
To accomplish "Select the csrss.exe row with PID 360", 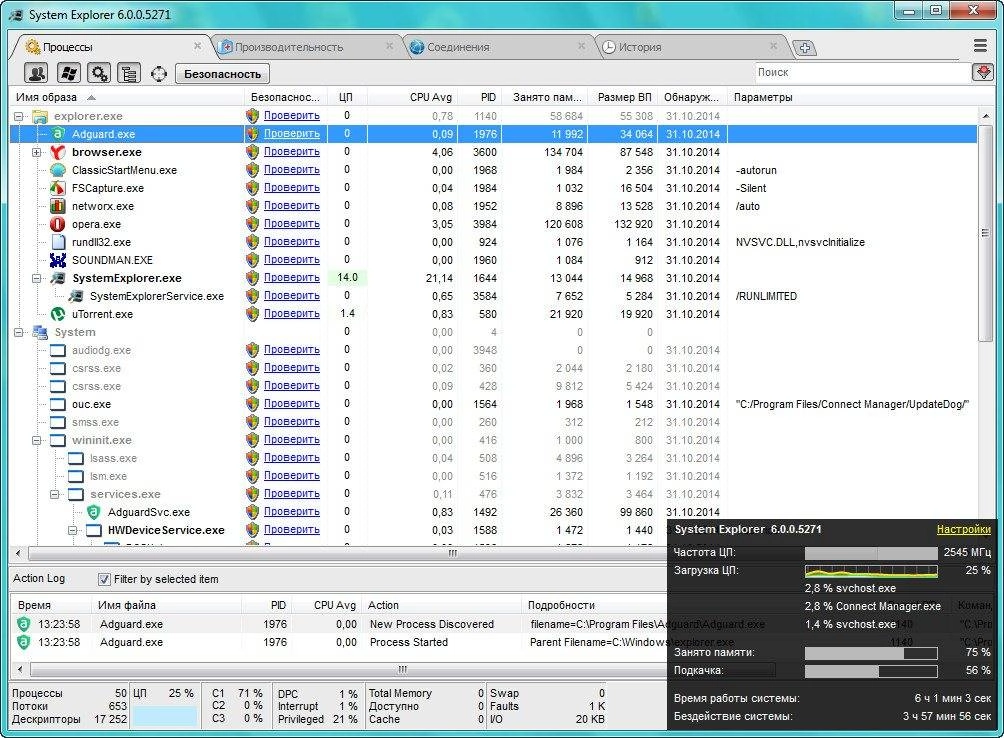I will tap(493, 368).
